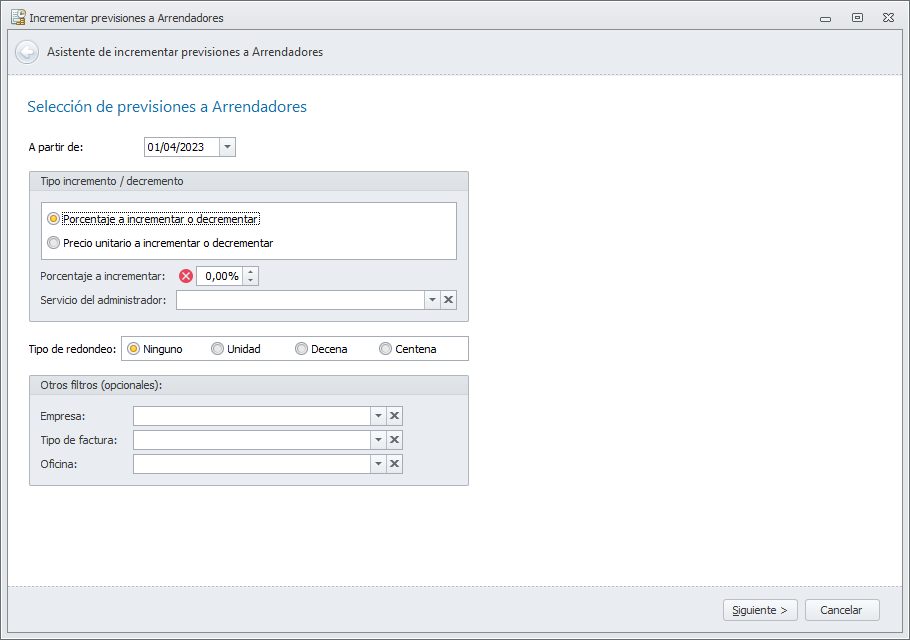
Task: Expand the Servicio del administrador dropdown
Action: (x=432, y=300)
